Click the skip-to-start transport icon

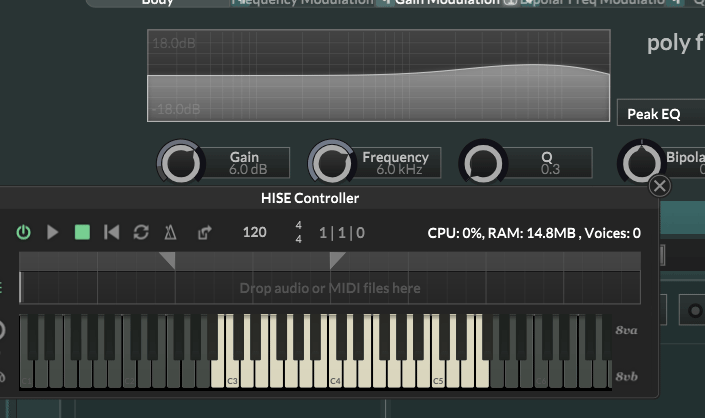[112, 232]
